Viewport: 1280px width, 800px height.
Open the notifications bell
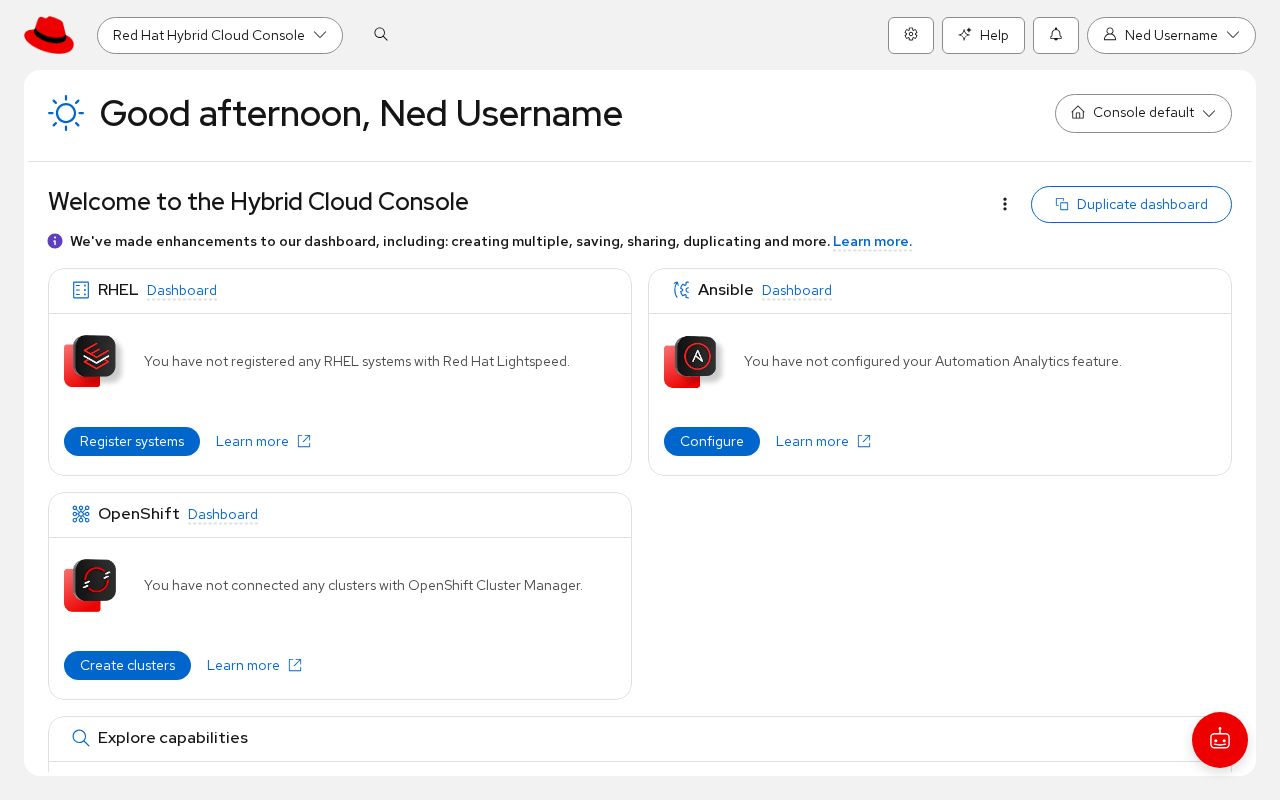[x=1056, y=35]
